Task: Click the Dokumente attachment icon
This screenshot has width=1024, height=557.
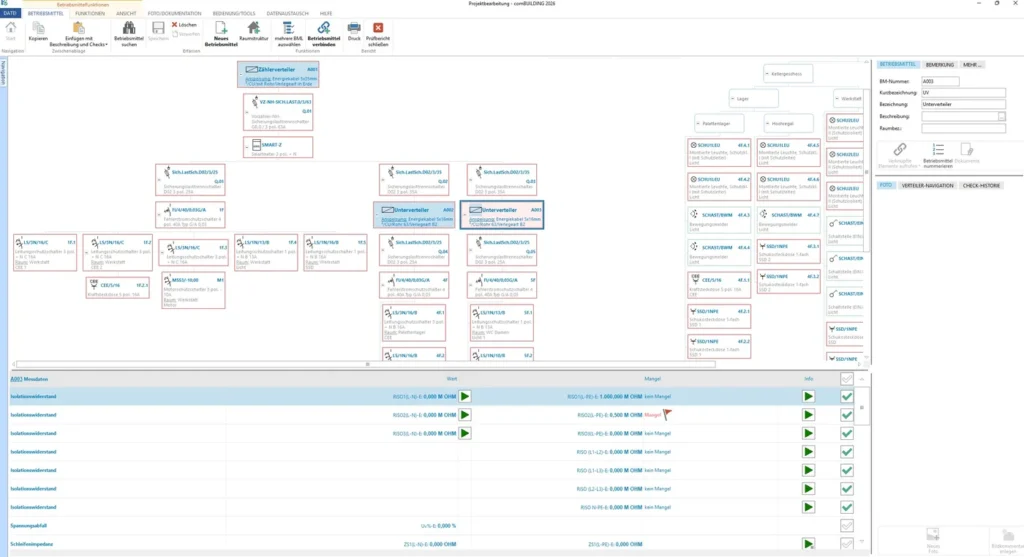Action: tap(967, 150)
